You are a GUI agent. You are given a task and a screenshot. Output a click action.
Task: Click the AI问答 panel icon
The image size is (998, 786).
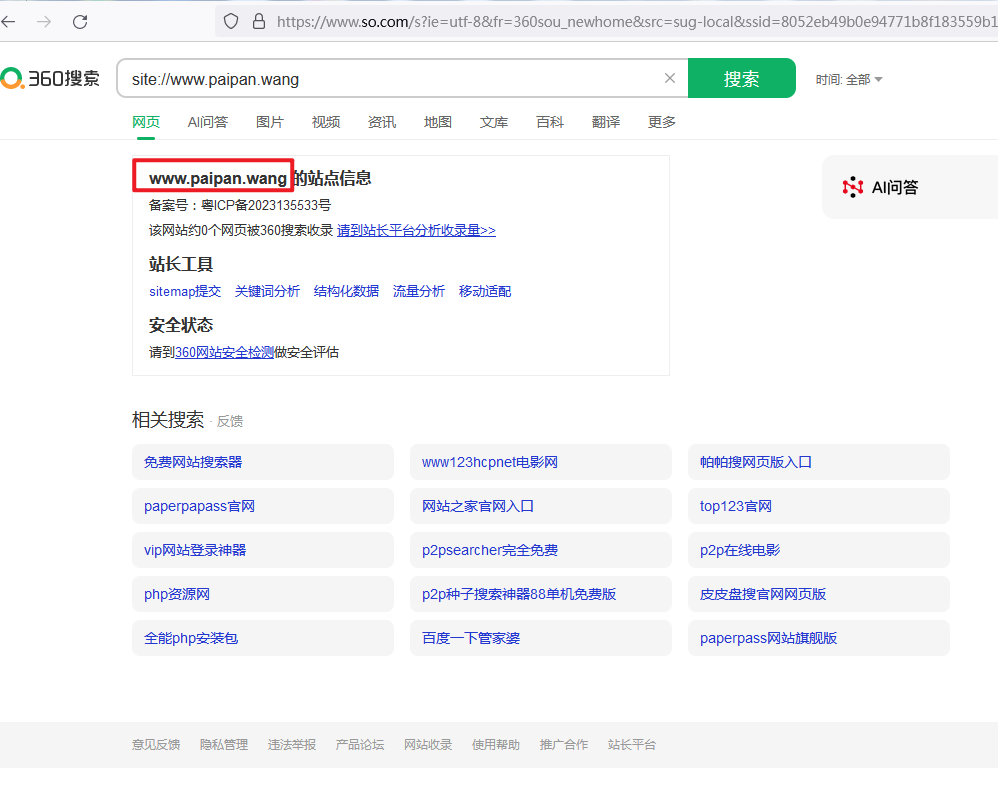[853, 187]
